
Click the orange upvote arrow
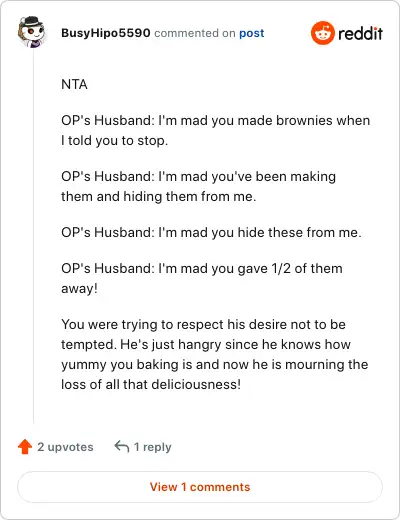[x=25, y=447]
